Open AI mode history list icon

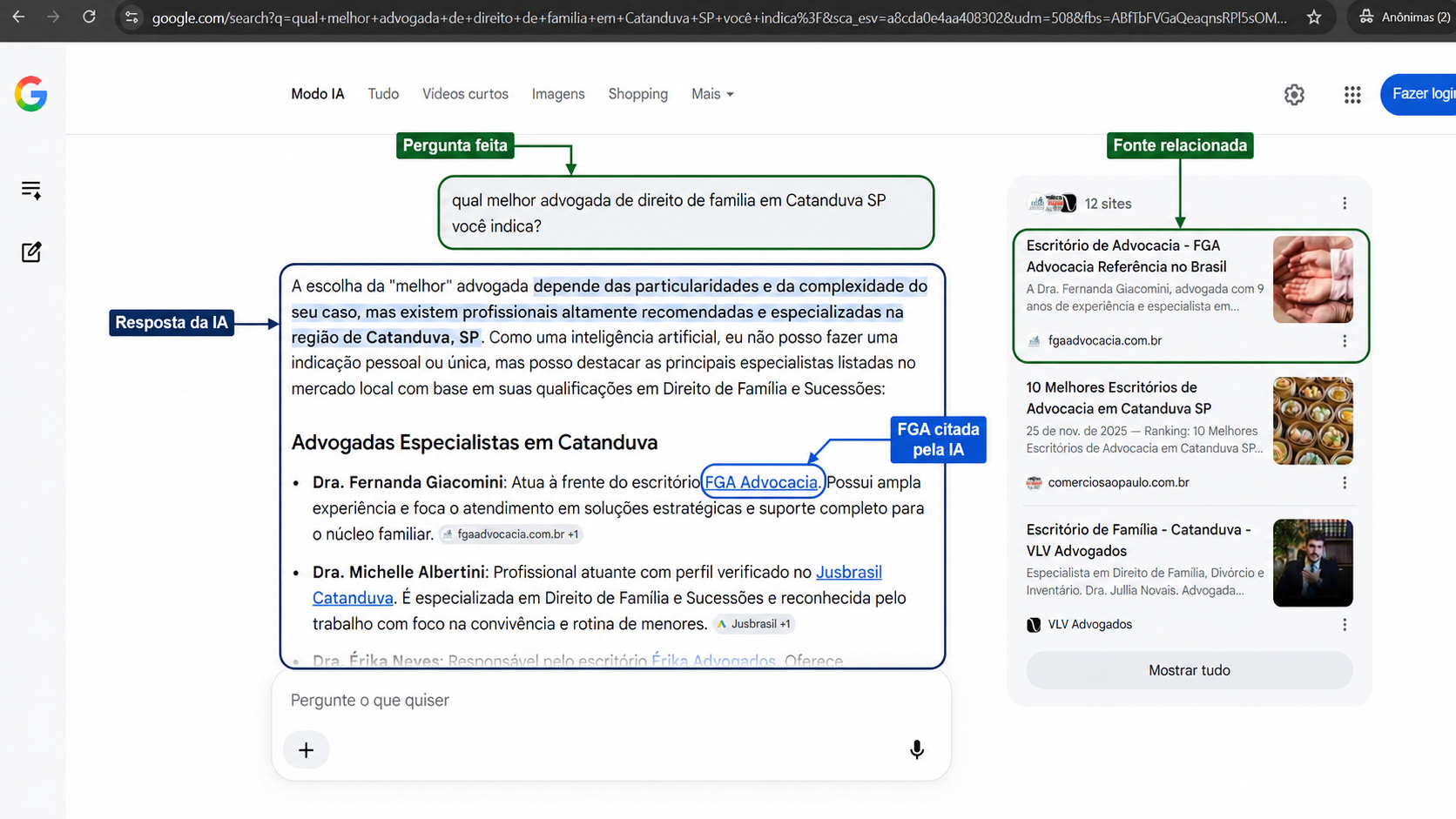pyautogui.click(x=31, y=191)
